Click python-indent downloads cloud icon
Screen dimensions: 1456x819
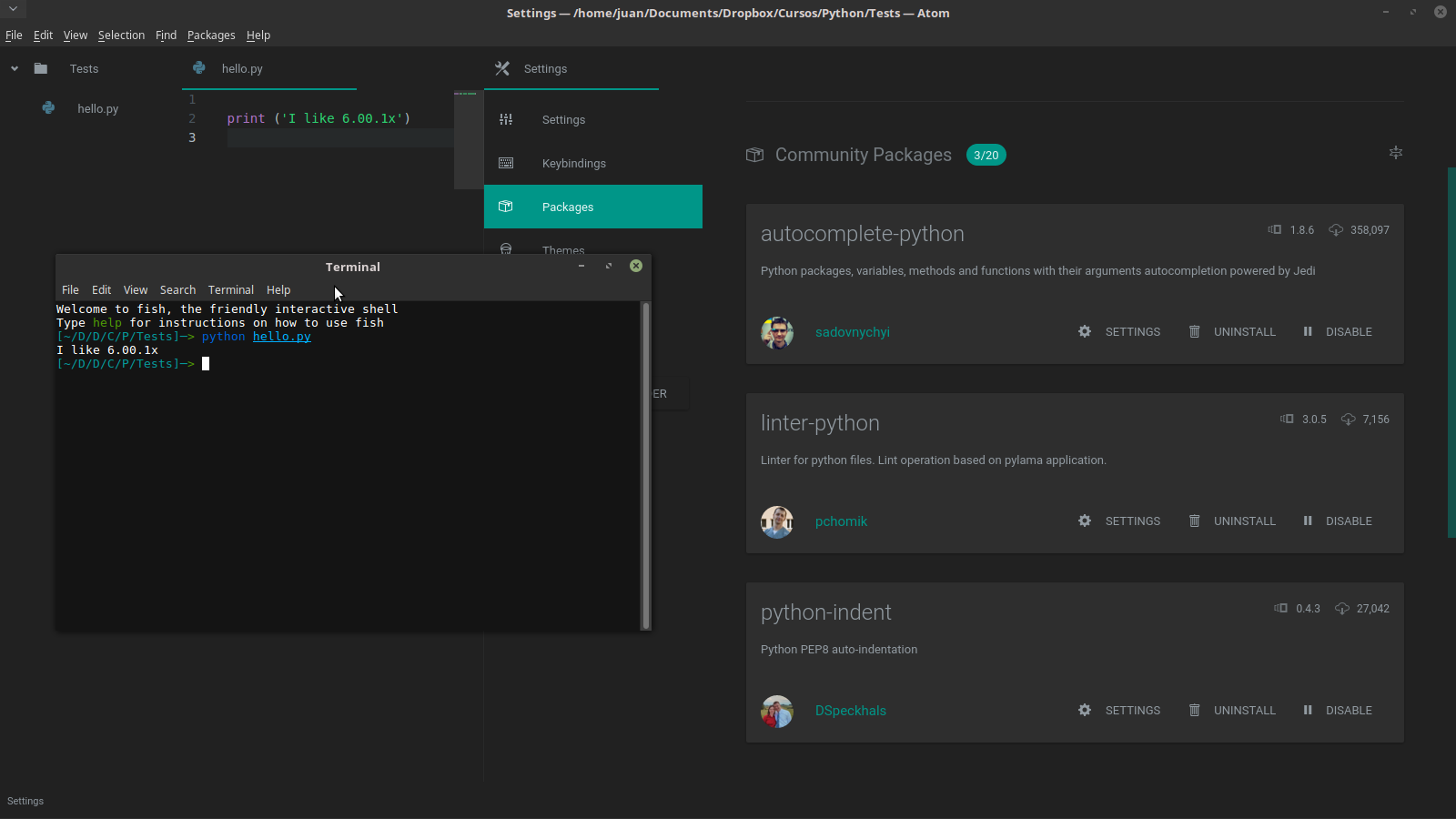click(1342, 609)
